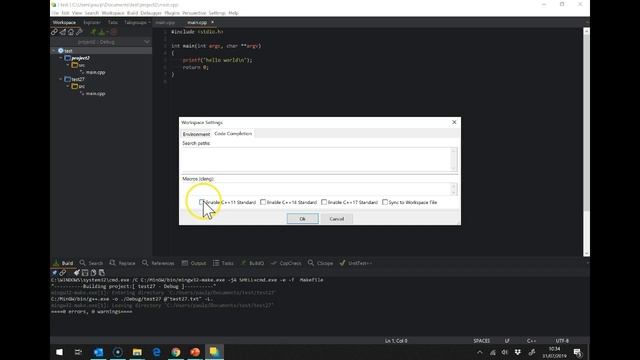640x360 pixels.
Task: Click the wrench settings icon in workspace toolbar
Action: coord(80,32)
